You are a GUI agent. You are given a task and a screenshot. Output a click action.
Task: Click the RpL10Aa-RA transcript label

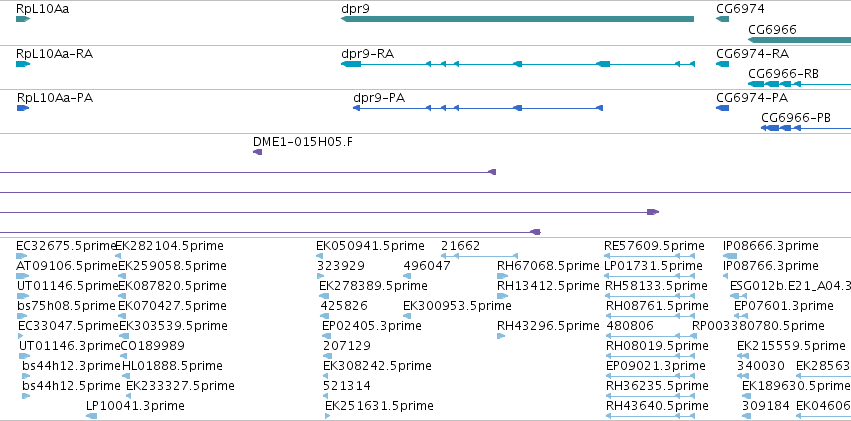click(x=54, y=54)
